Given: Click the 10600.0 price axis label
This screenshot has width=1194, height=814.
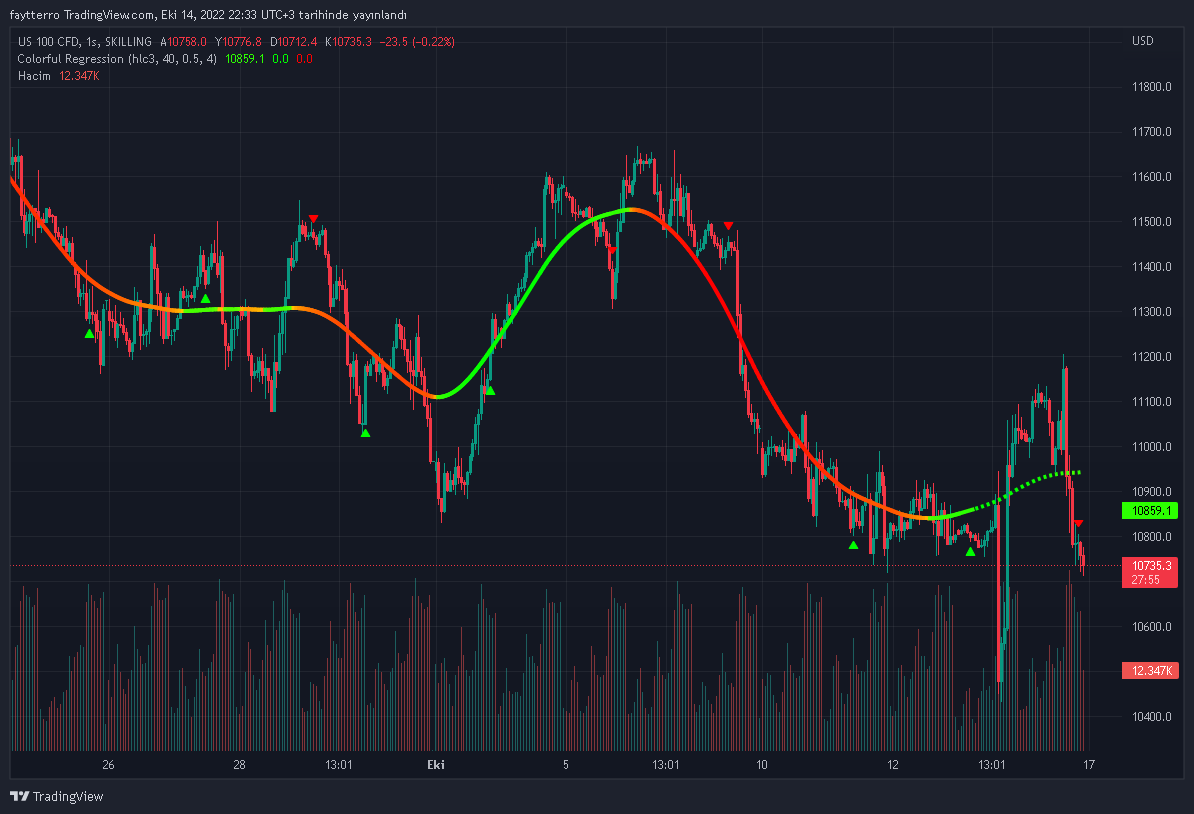Looking at the screenshot, I should click(x=1151, y=627).
